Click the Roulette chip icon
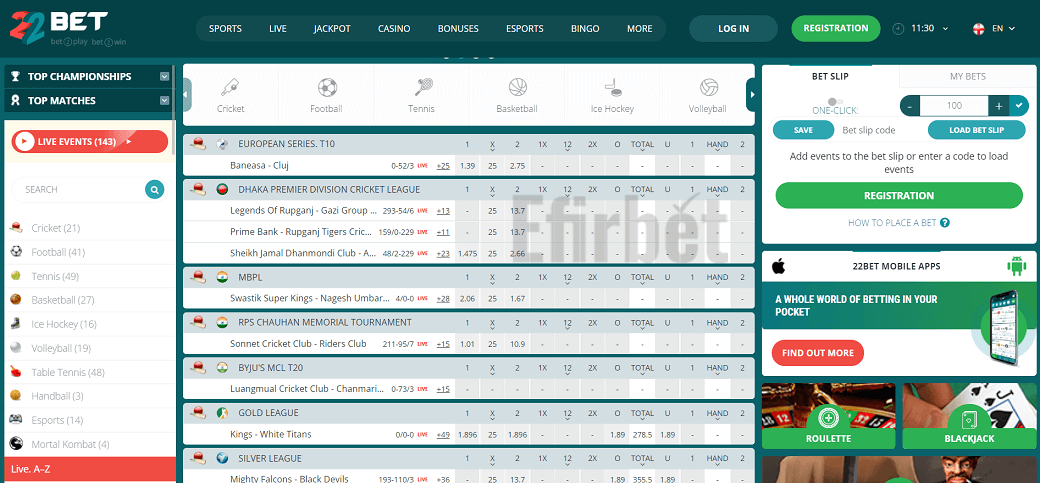This screenshot has height=483, width=1040. click(x=828, y=419)
